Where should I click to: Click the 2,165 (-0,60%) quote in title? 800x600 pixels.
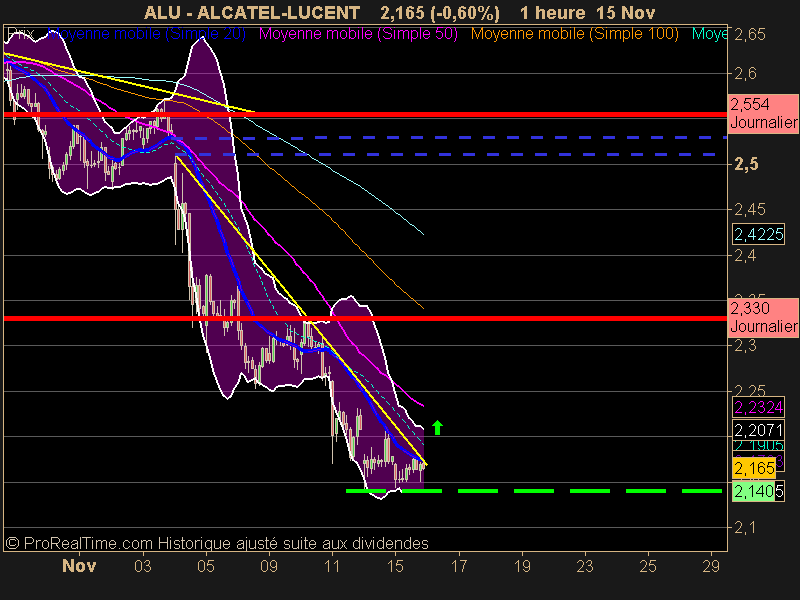pos(440,12)
